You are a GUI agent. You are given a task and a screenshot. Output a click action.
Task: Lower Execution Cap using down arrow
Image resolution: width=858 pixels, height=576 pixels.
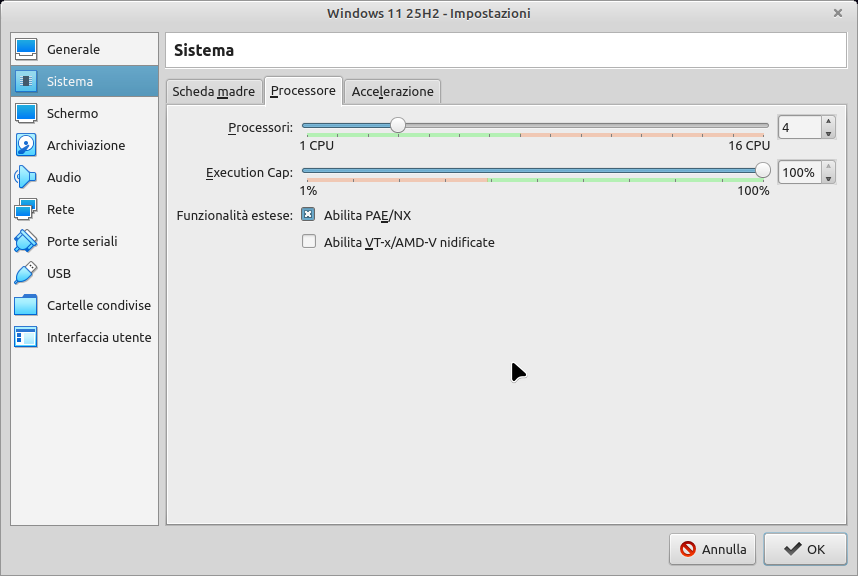tap(828, 178)
